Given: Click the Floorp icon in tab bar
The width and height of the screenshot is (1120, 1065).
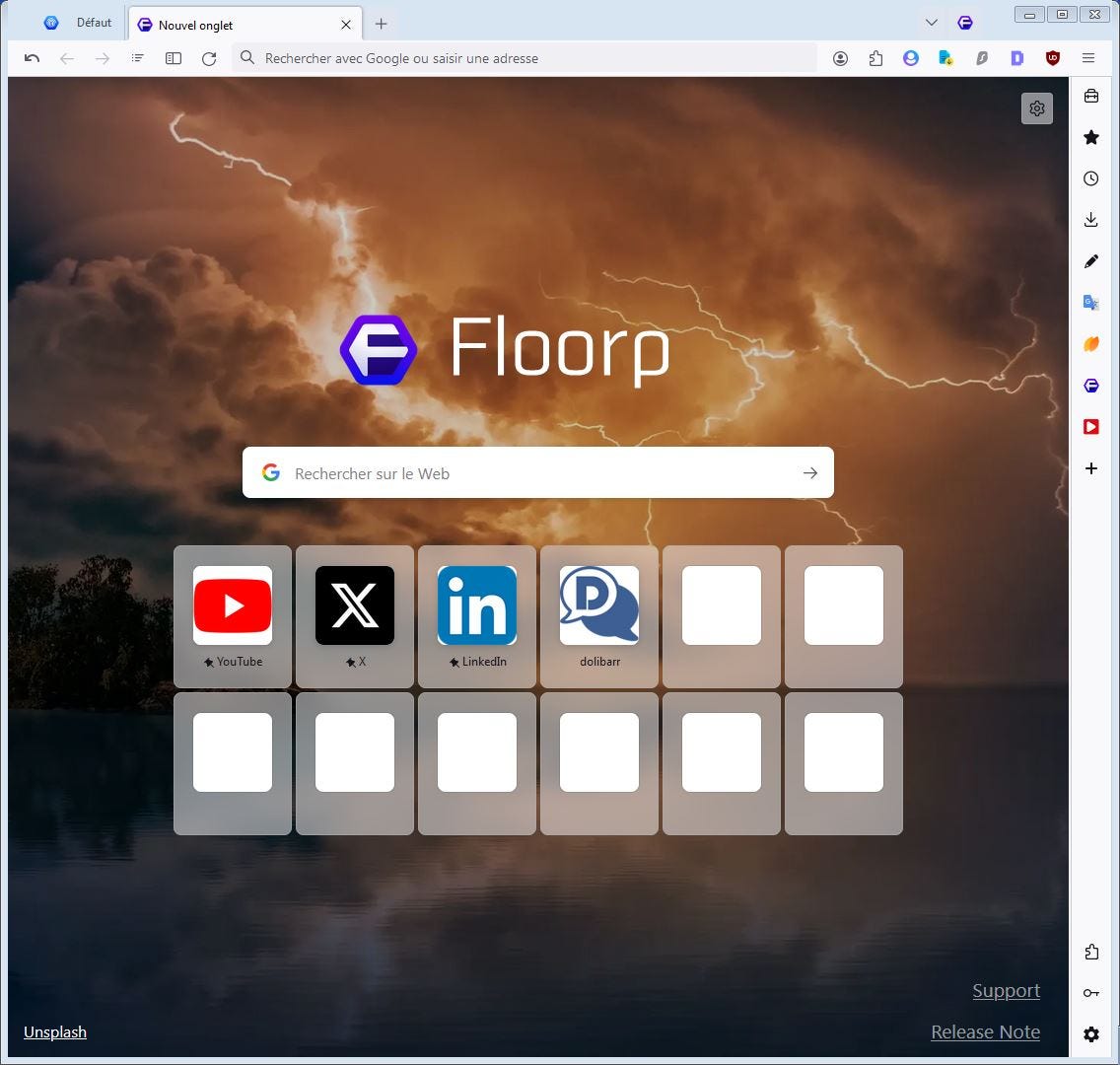Looking at the screenshot, I should point(965,23).
